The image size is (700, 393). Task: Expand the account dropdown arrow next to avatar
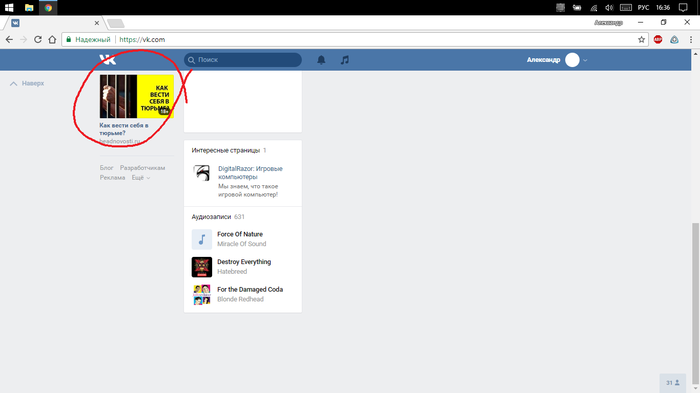pyautogui.click(x=585, y=60)
